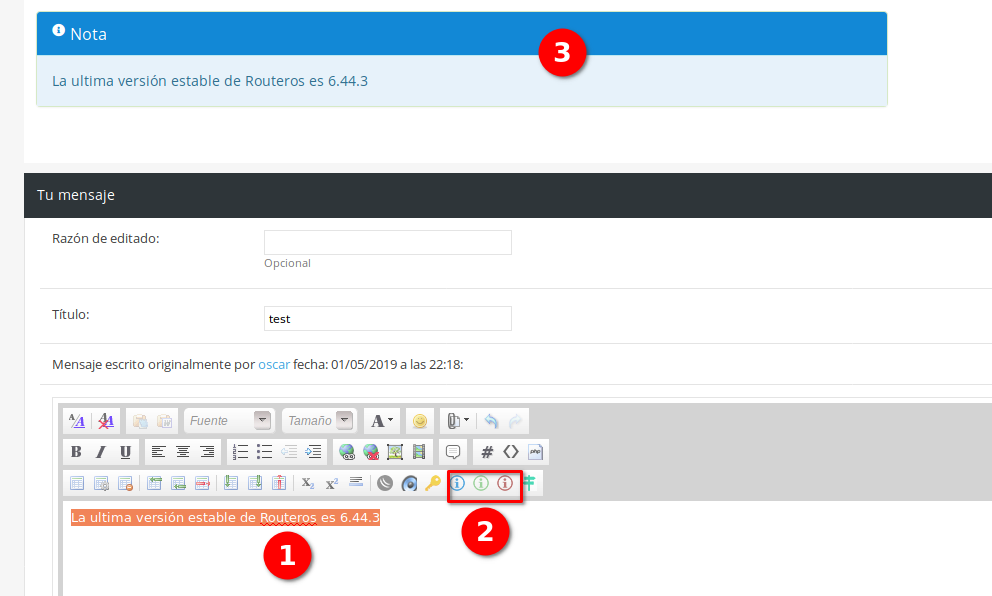Wrap selection in PHP tags
The image size is (992, 596).
pos(535,452)
